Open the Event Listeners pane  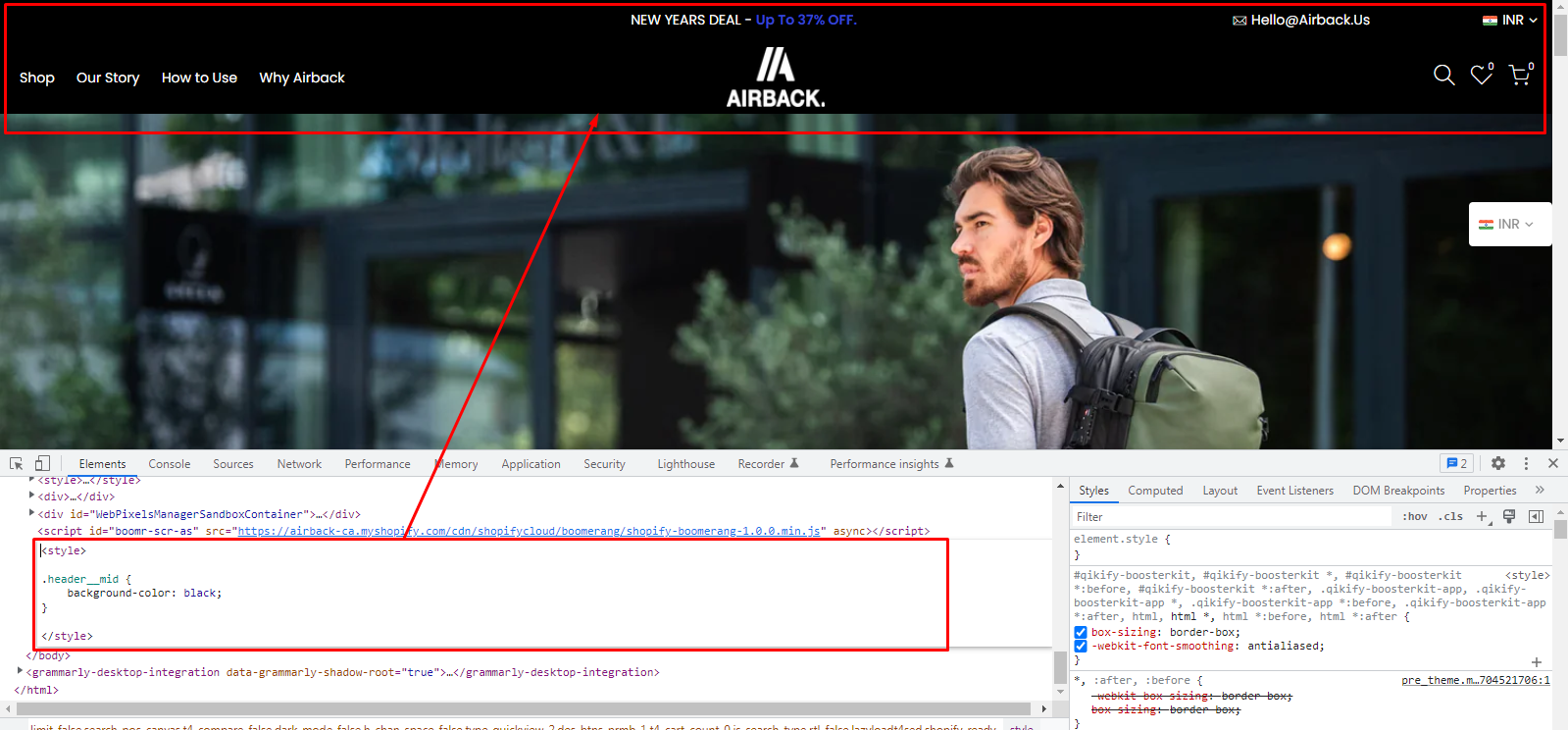coord(1295,491)
